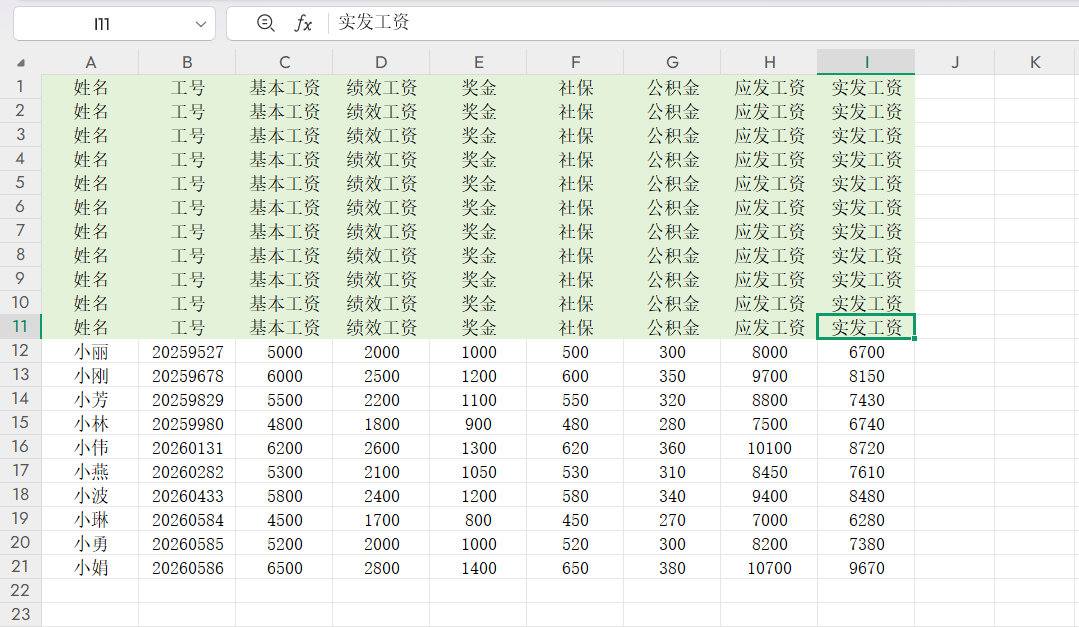This screenshot has width=1079, height=627.
Task: Click the 公积金 header cell in row 1
Action: point(672,88)
